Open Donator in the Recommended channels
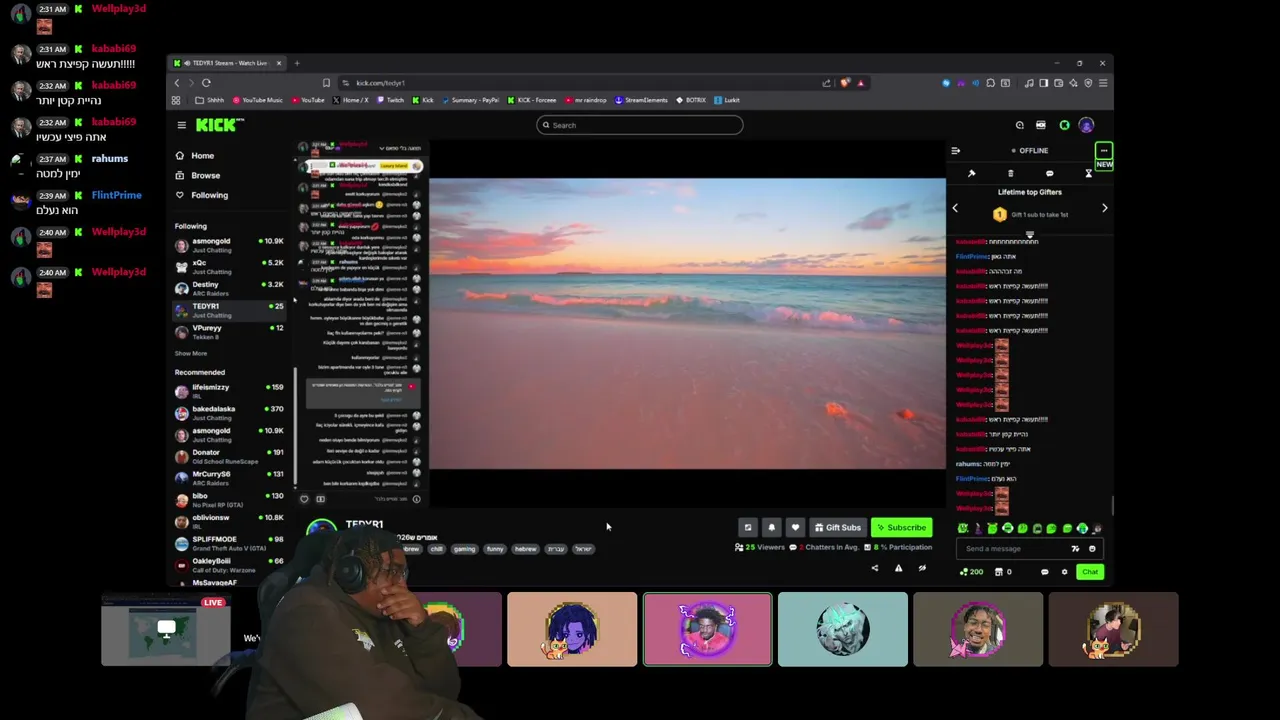The height and width of the screenshot is (720, 1280). (229, 456)
